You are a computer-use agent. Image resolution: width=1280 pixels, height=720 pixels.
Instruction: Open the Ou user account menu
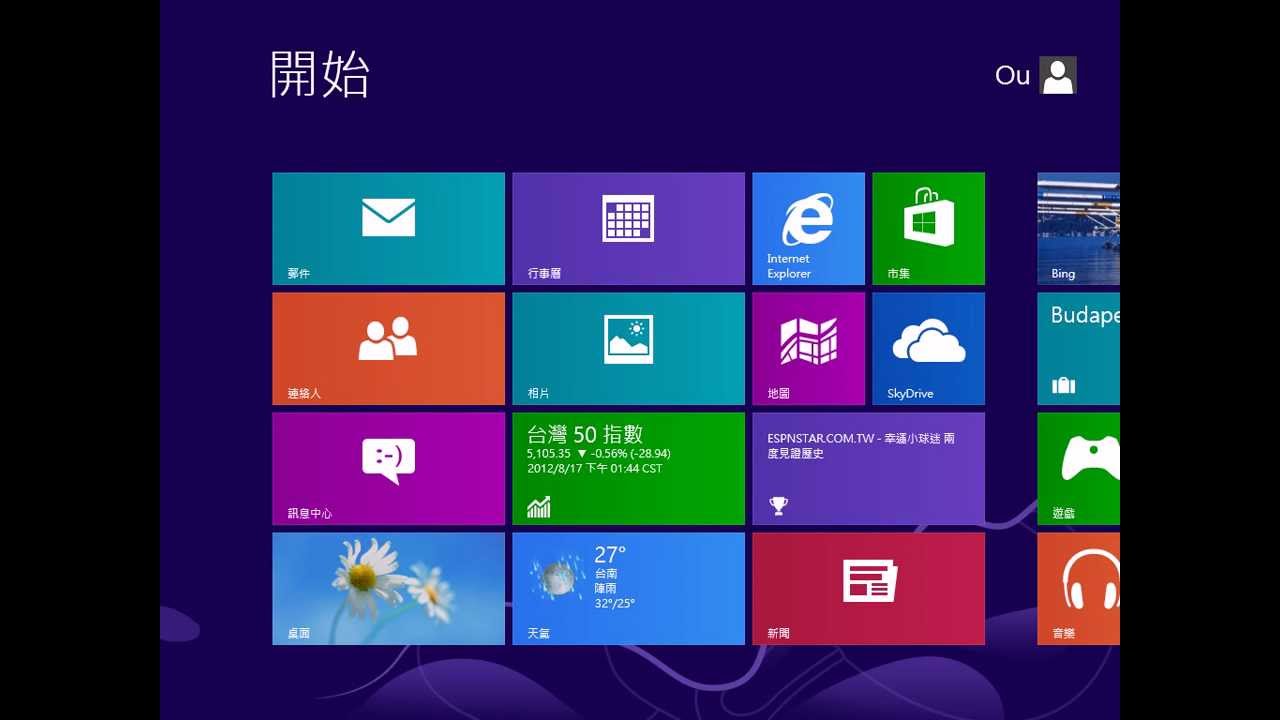point(1012,76)
